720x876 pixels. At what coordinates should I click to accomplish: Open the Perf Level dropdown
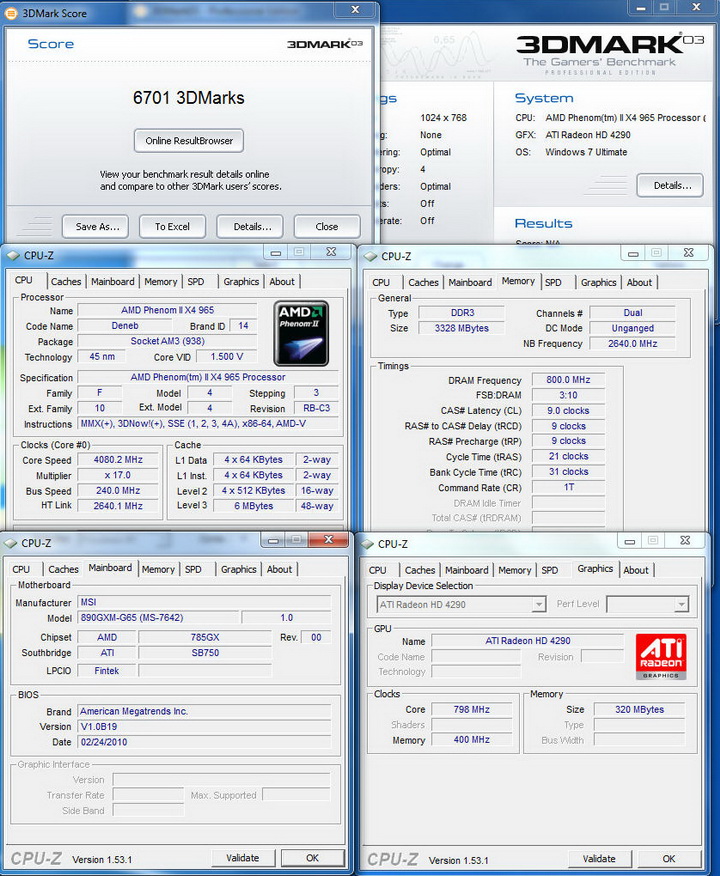pyautogui.click(x=681, y=604)
